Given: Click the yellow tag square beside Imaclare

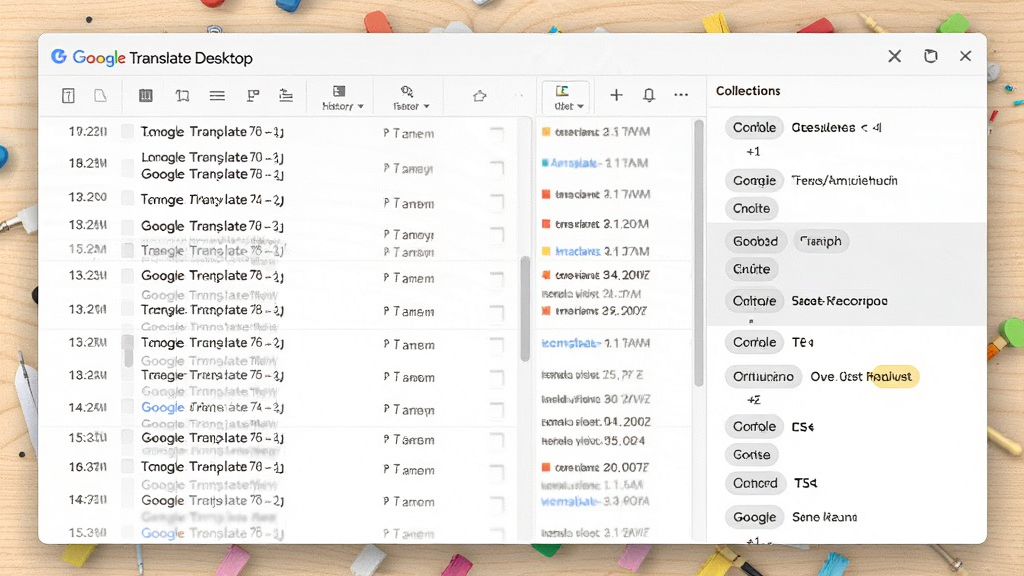Looking at the screenshot, I should 546,251.
